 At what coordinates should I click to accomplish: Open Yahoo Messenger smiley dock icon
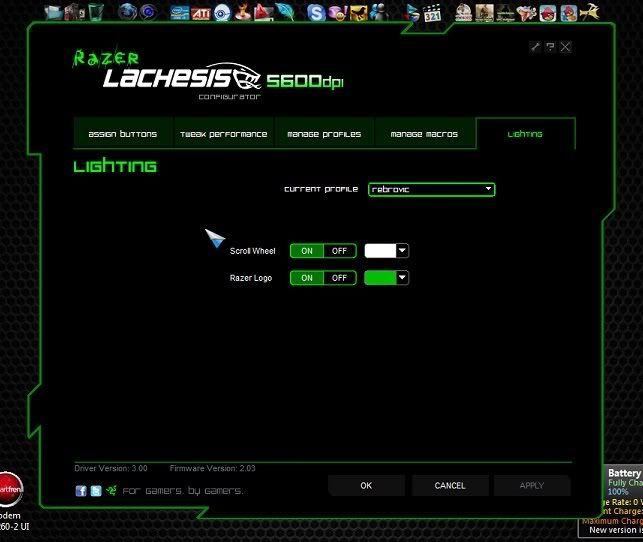[337, 13]
